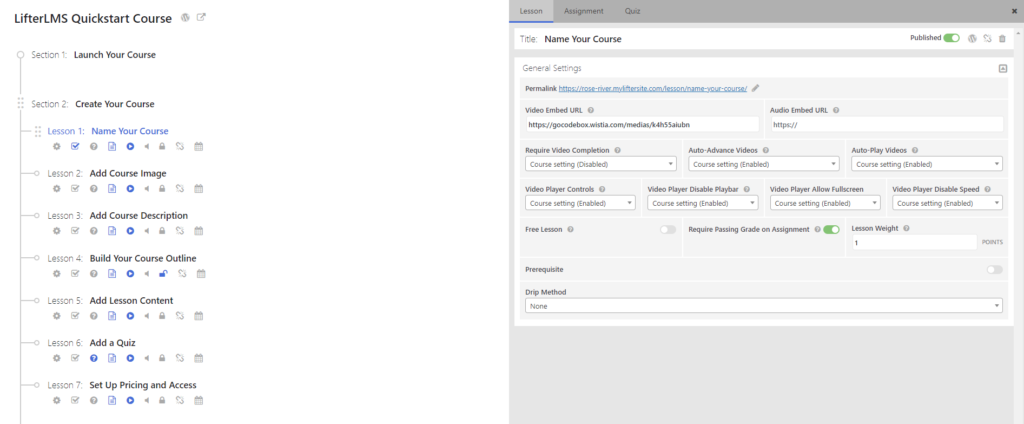Open Auto-Play Videos dropdown
Viewport: 1024px width, 424px height.
pos(927,164)
